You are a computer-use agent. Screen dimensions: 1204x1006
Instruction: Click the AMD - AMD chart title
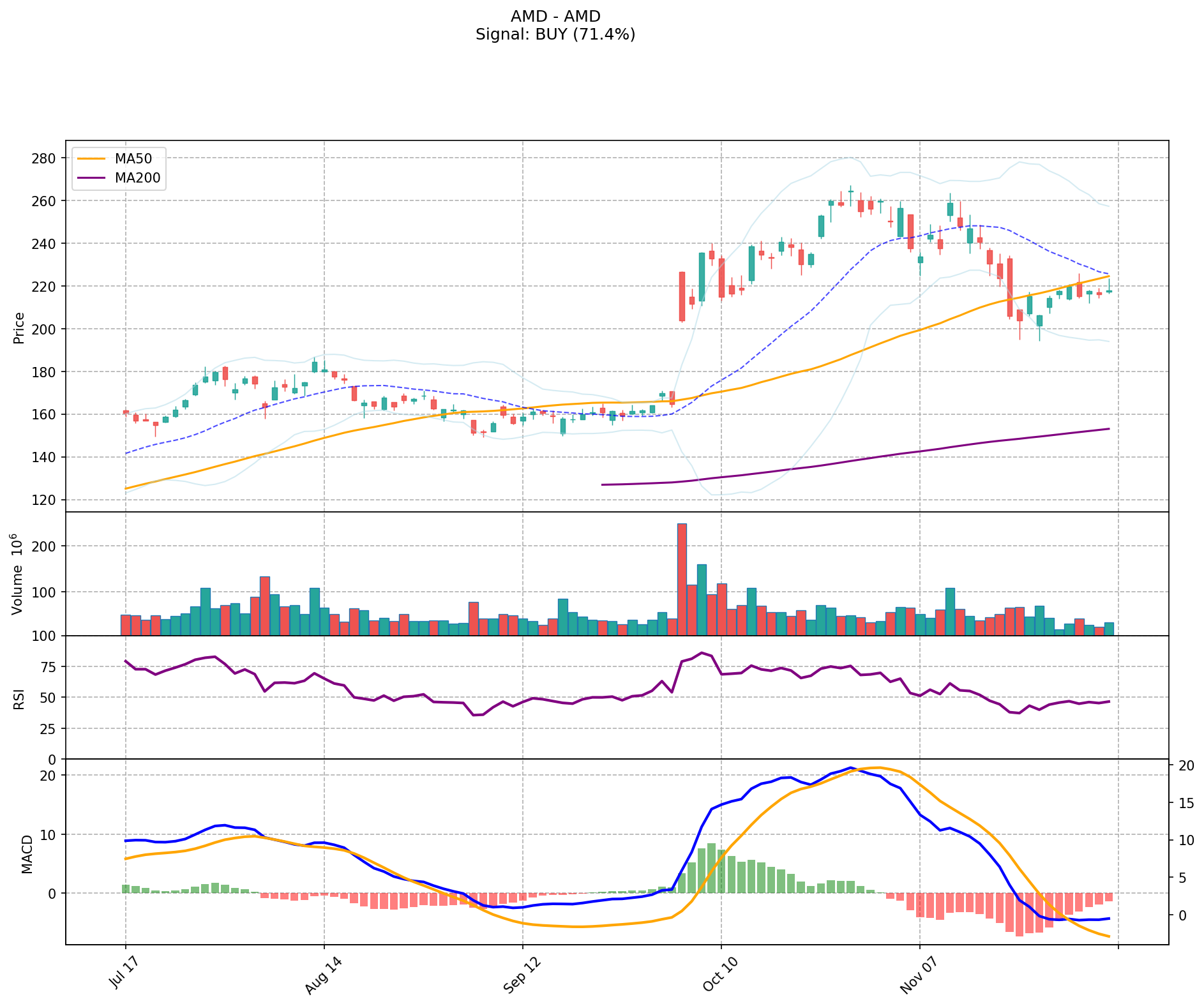click(555, 16)
